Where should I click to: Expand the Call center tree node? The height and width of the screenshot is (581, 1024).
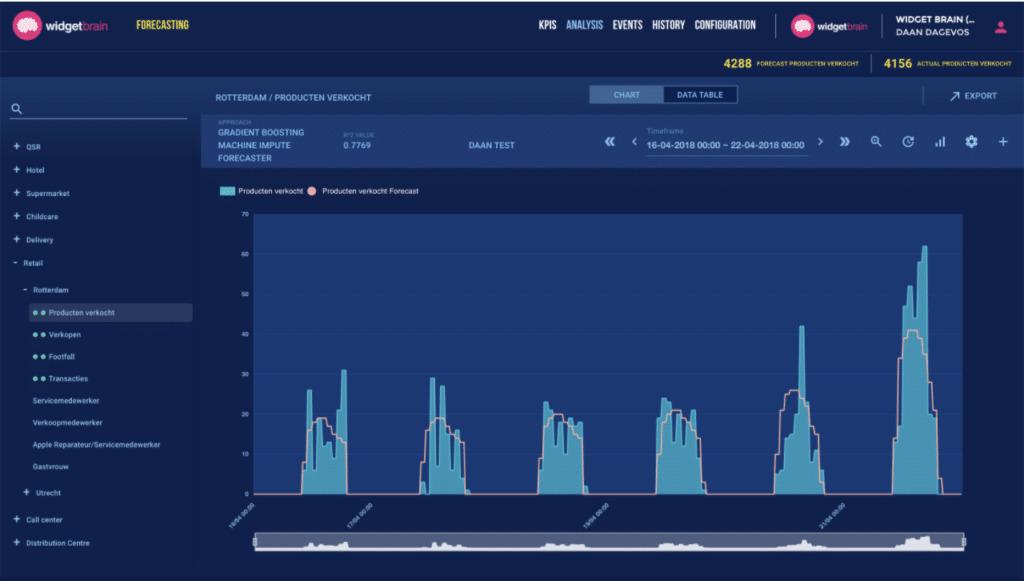pyautogui.click(x=16, y=519)
